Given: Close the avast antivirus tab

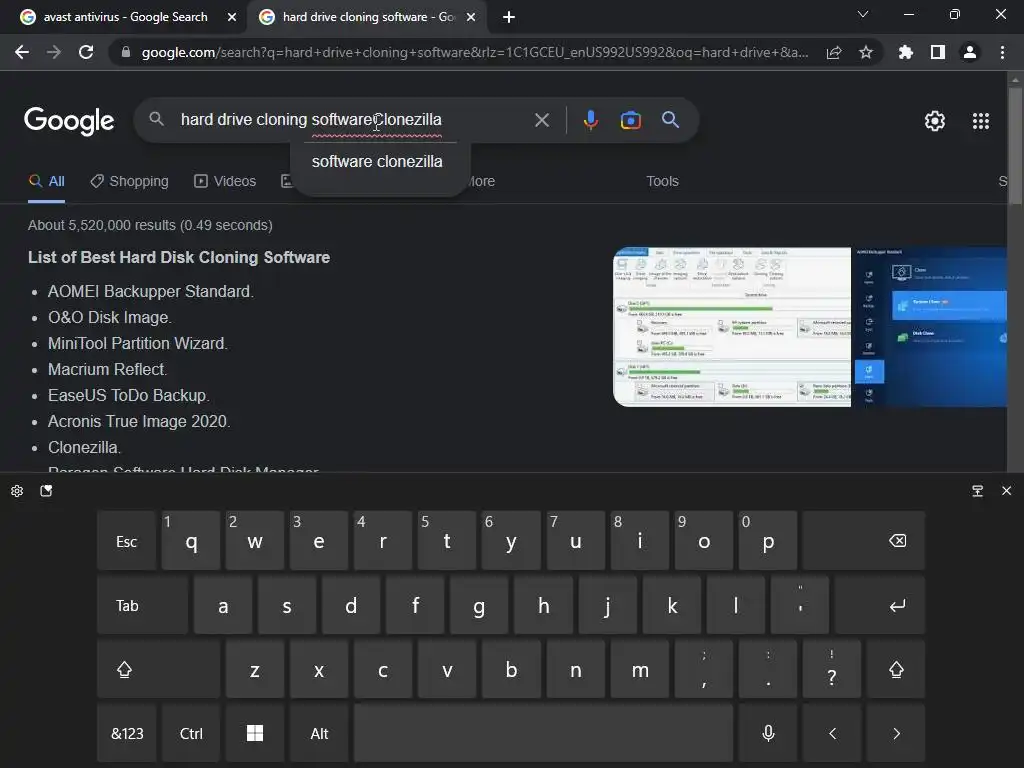Looking at the screenshot, I should point(232,17).
